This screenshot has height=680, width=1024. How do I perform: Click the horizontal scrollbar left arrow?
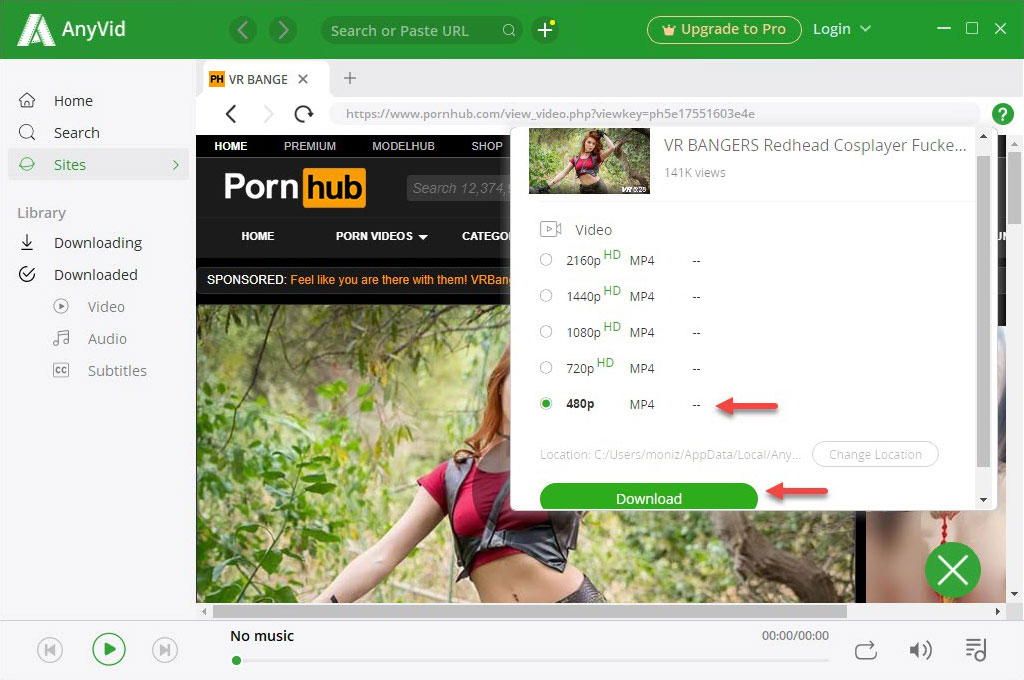pyautogui.click(x=204, y=611)
